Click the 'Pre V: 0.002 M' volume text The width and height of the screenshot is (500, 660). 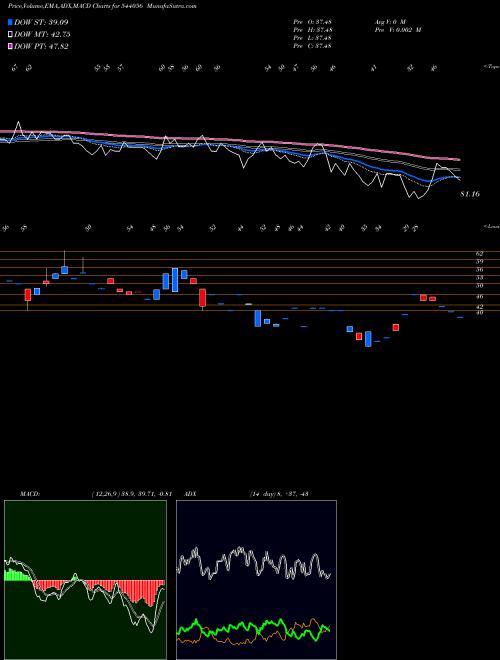click(x=398, y=30)
